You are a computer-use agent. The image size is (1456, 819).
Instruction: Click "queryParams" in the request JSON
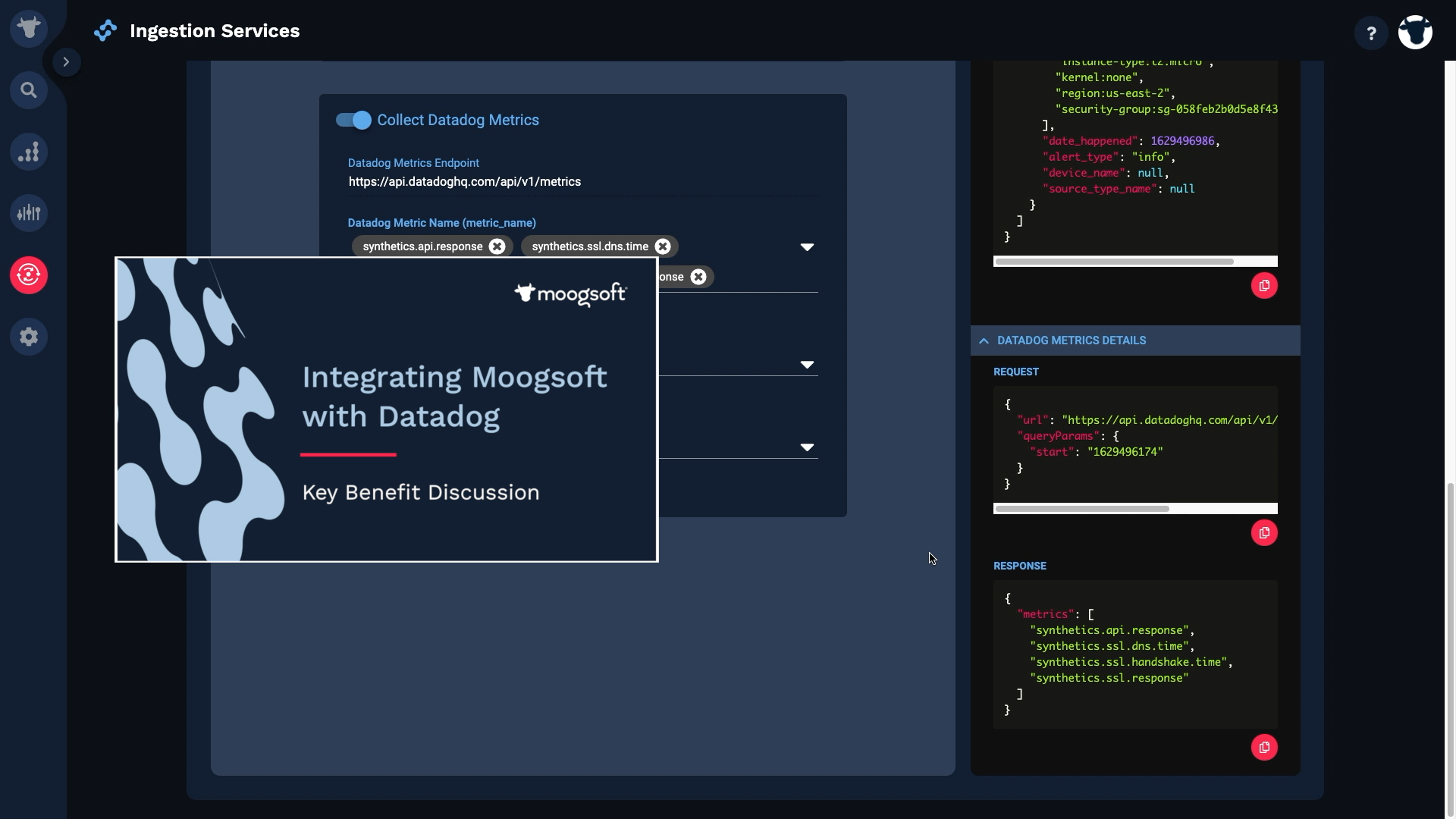pos(1058,436)
